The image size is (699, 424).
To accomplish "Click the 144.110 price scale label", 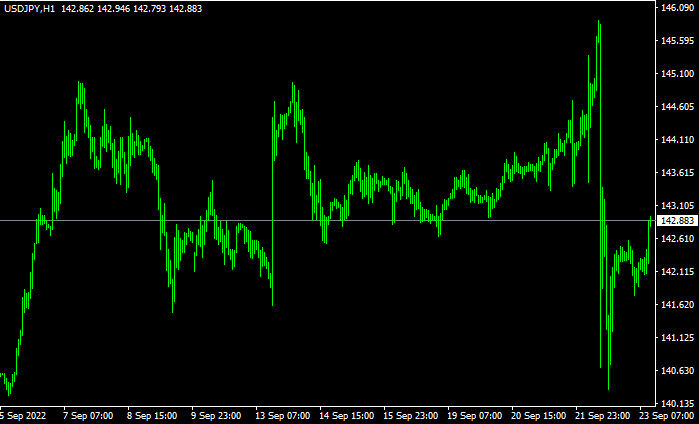I will click(x=678, y=140).
